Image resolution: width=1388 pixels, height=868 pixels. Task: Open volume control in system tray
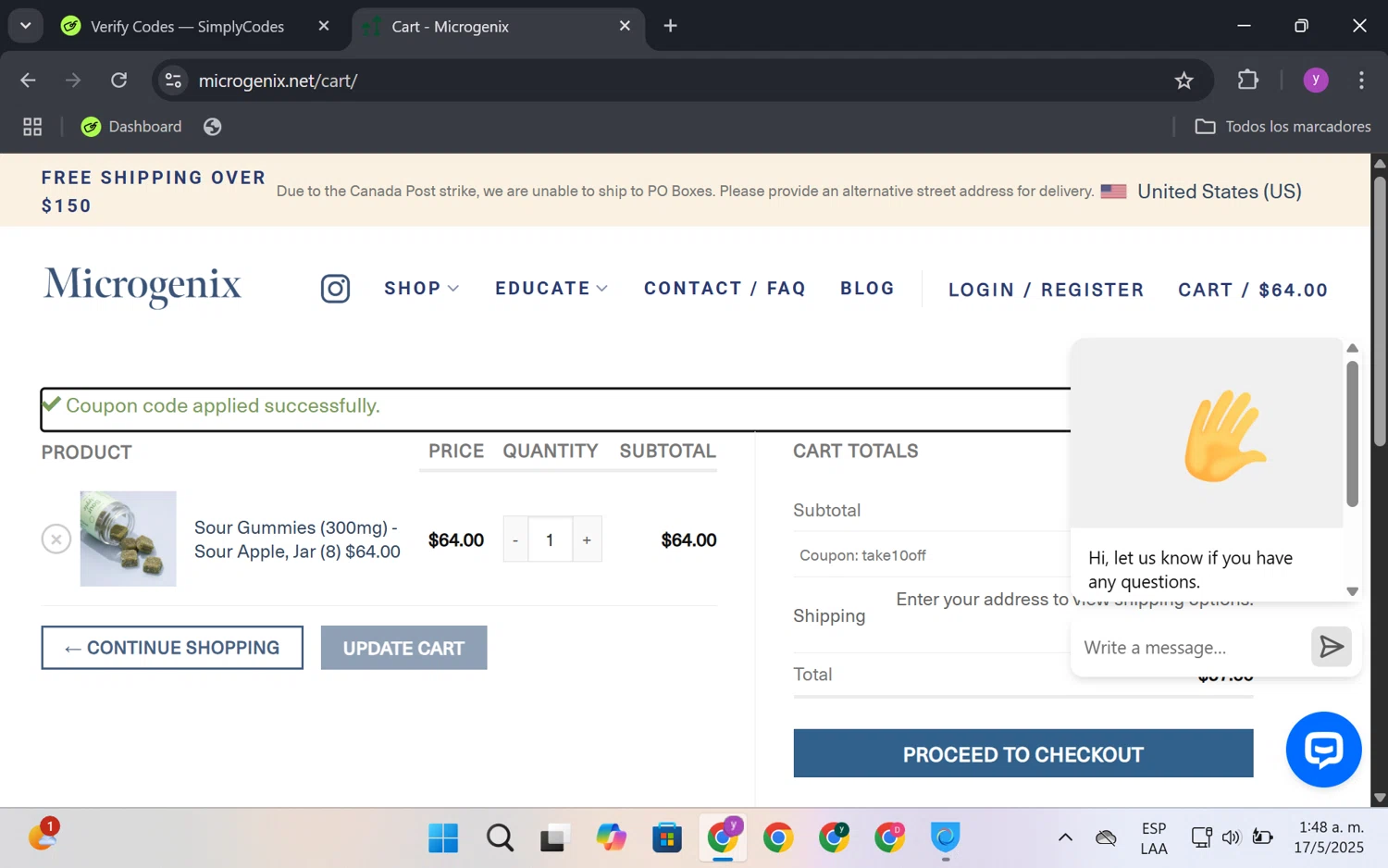coord(1231,837)
